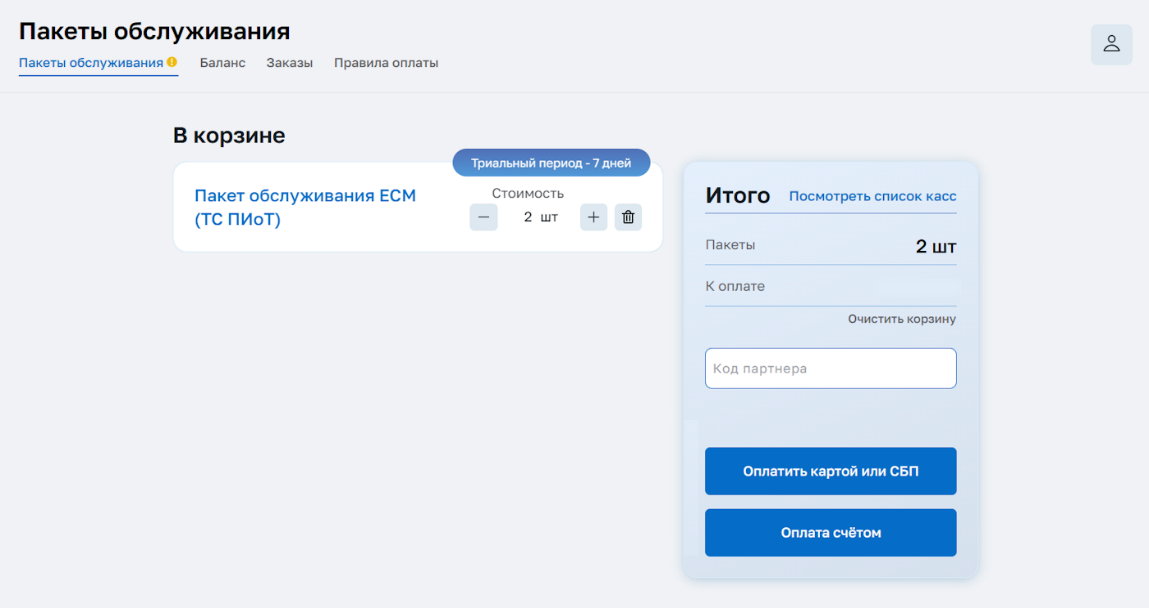Click Посмотреть список касс link
The height and width of the screenshot is (608, 1149).
[872, 196]
